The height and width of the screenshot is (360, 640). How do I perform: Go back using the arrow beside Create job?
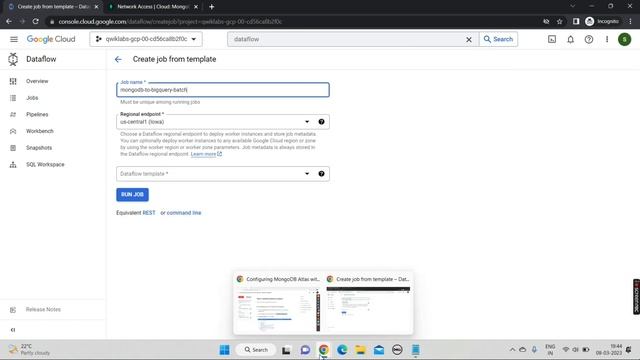(118, 60)
